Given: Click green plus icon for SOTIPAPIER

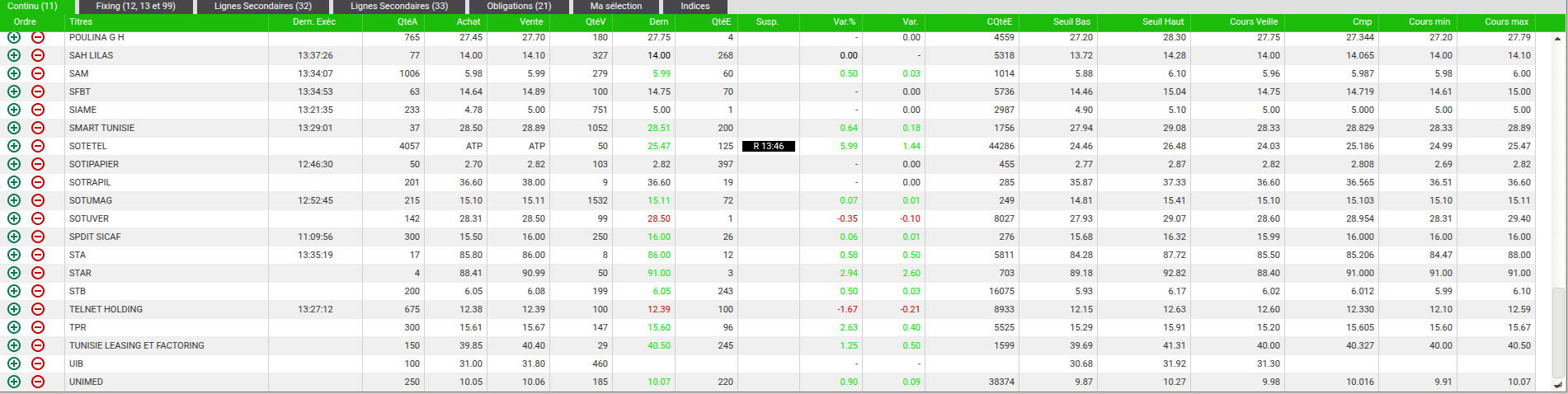Looking at the screenshot, I should (14, 164).
